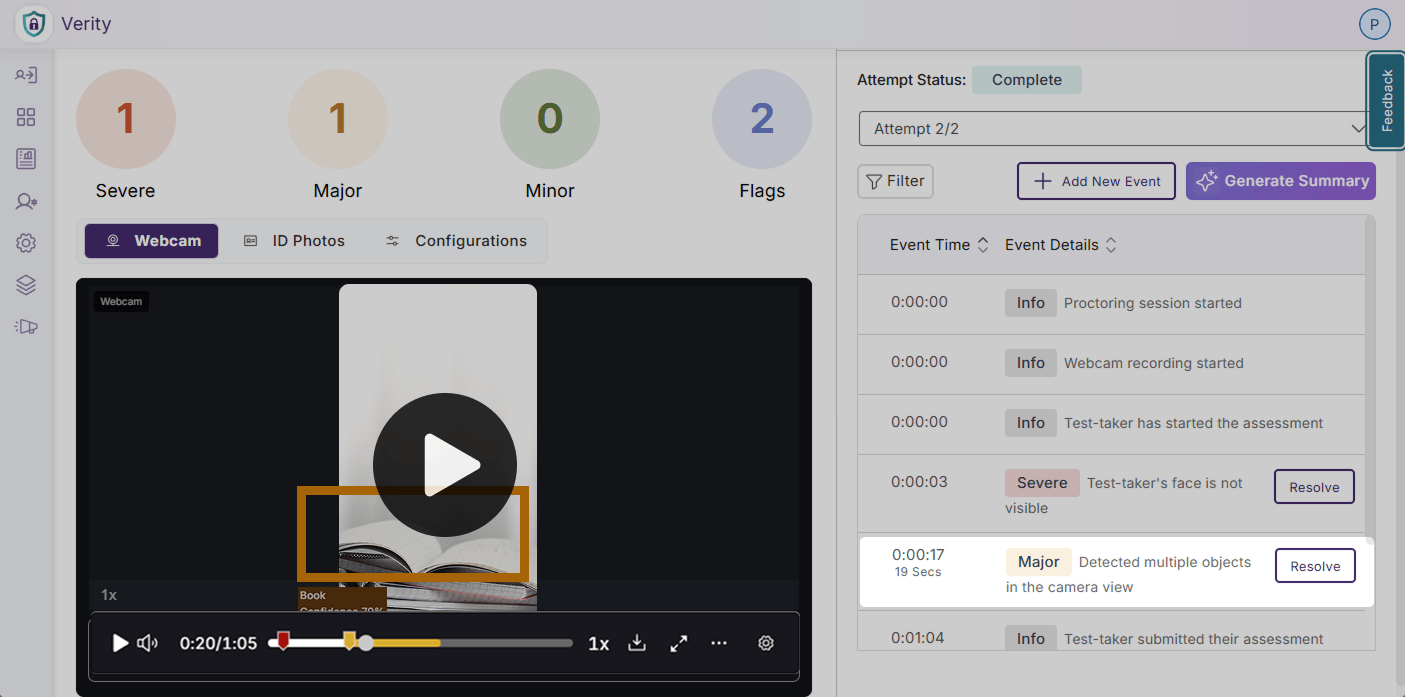Open the Attempt 2/2 dropdown
Viewport: 1405px width, 697px height.
pos(1116,129)
